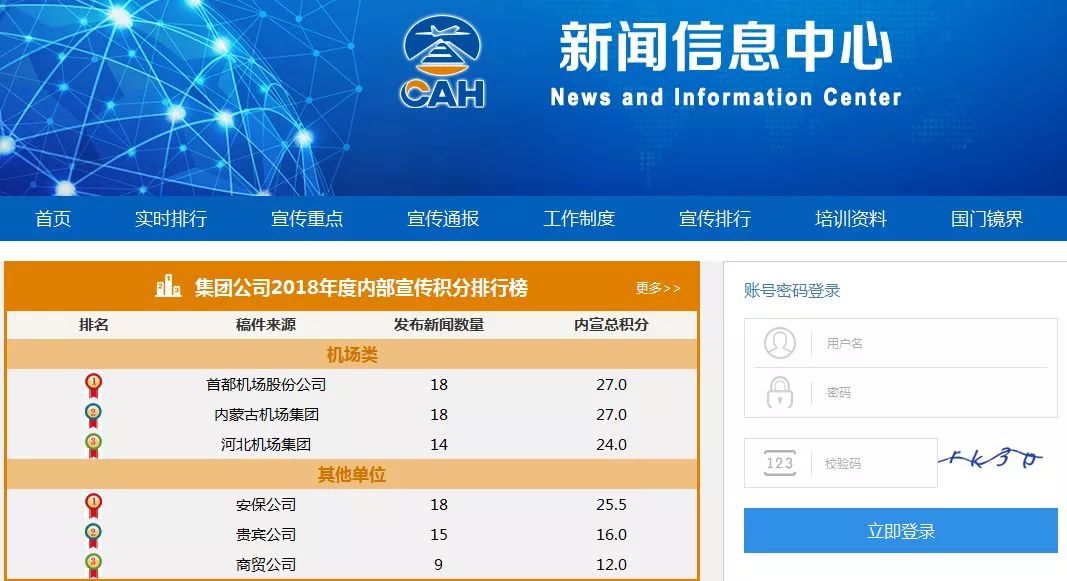Click the 更多>> link in the ranking header
The width and height of the screenshot is (1067, 581).
[x=657, y=288]
